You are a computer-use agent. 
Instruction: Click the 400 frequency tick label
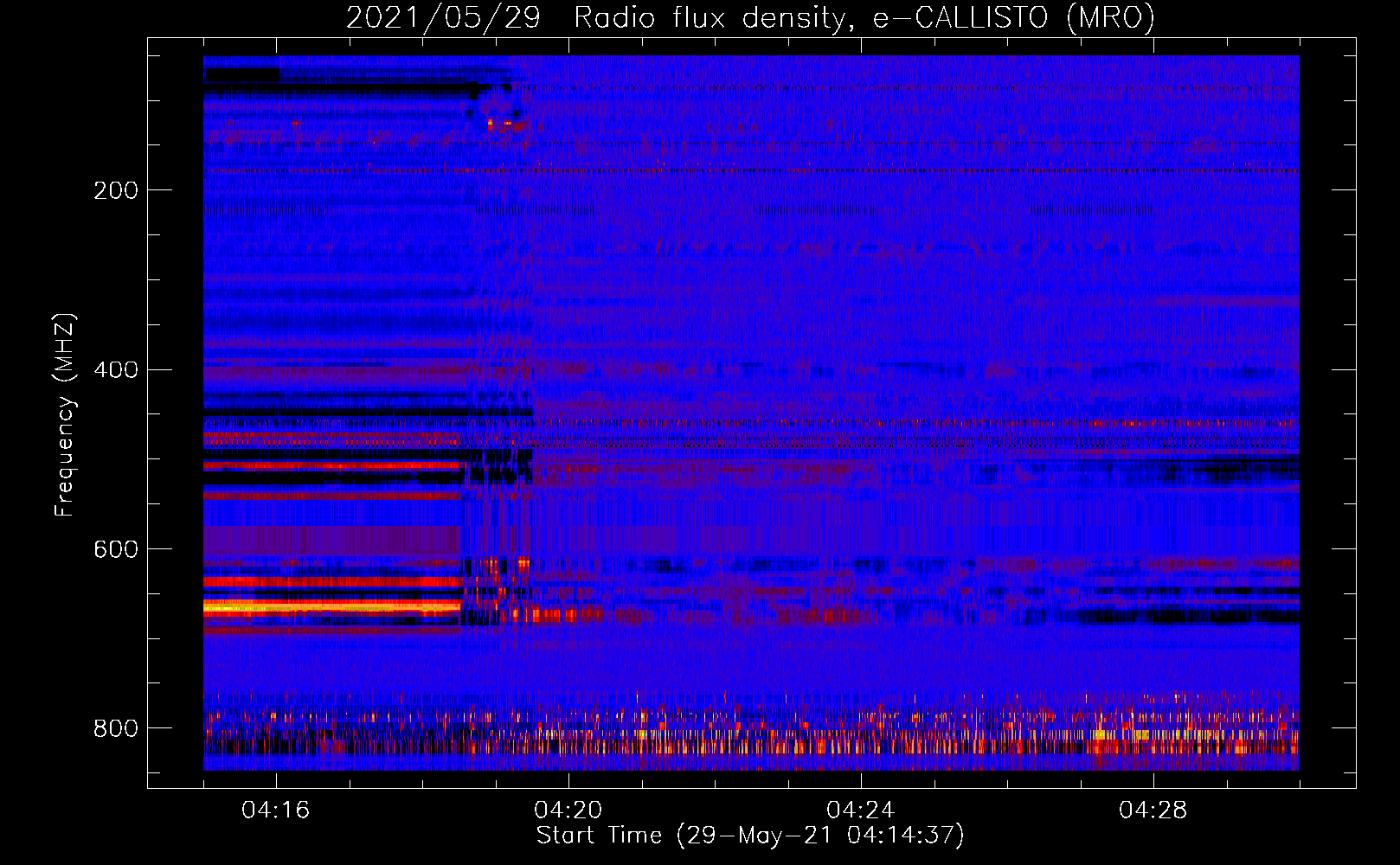[x=116, y=370]
